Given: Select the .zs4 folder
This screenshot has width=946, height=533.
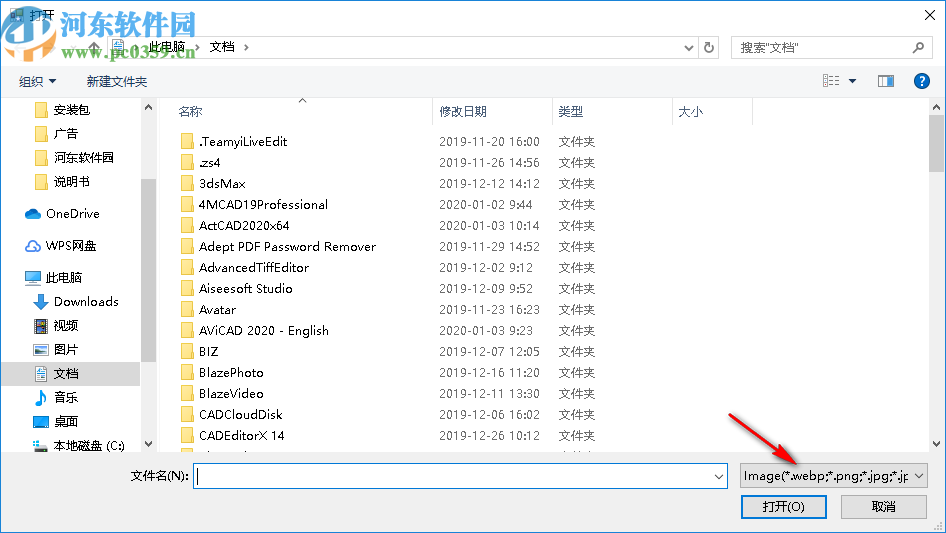Looking at the screenshot, I should click(x=209, y=163).
